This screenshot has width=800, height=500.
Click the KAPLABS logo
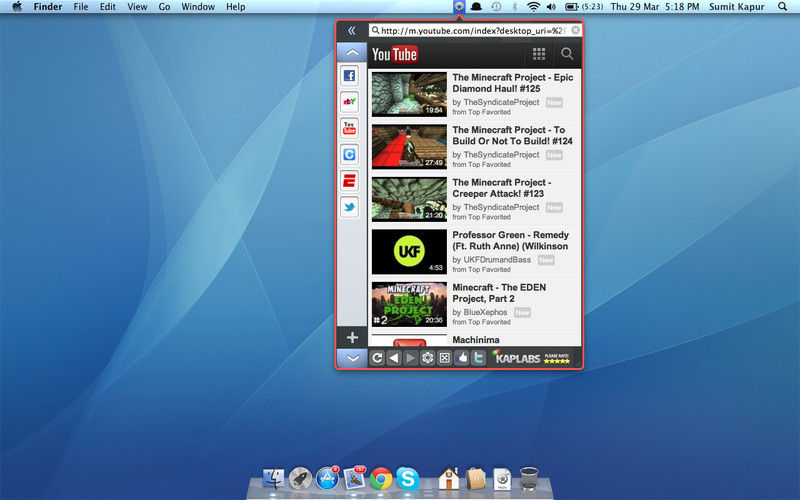516,358
